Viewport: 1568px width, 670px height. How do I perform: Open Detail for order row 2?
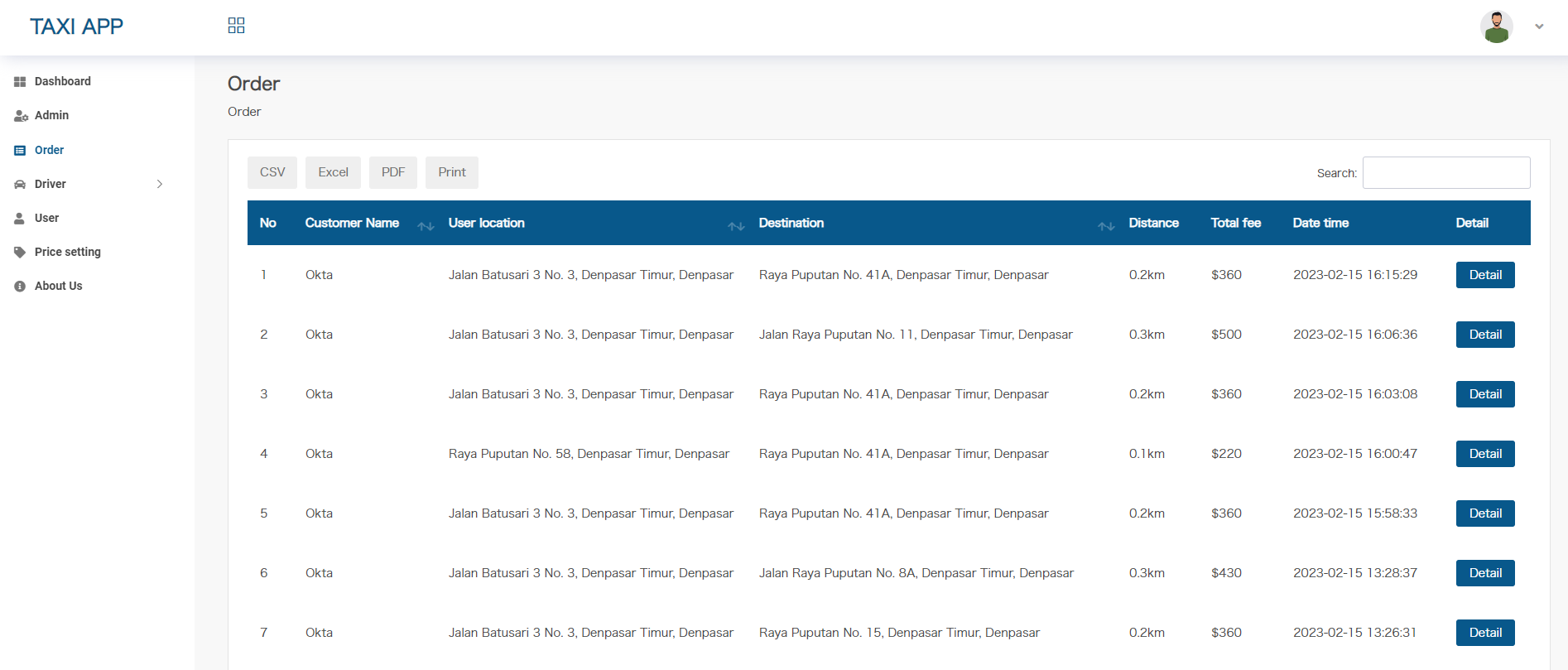tap(1485, 335)
